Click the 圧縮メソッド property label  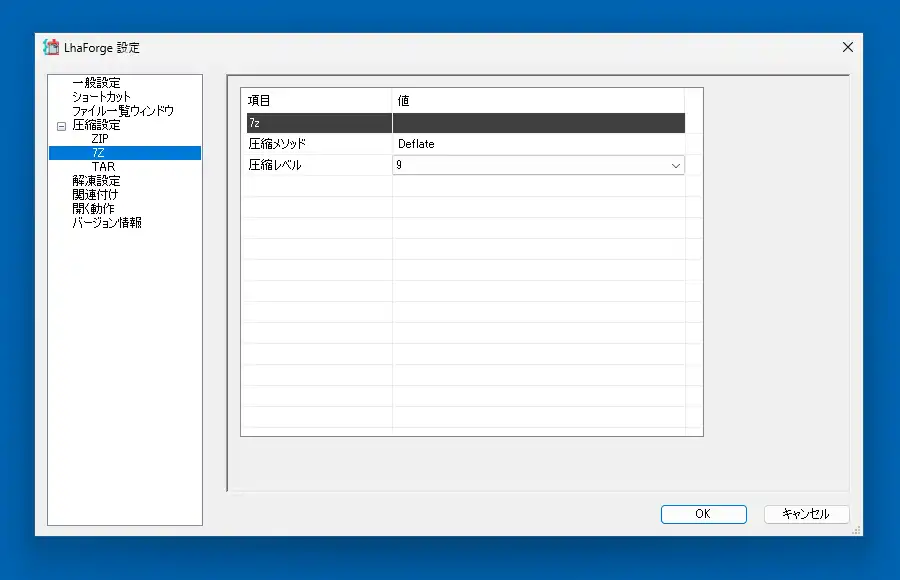pos(277,144)
